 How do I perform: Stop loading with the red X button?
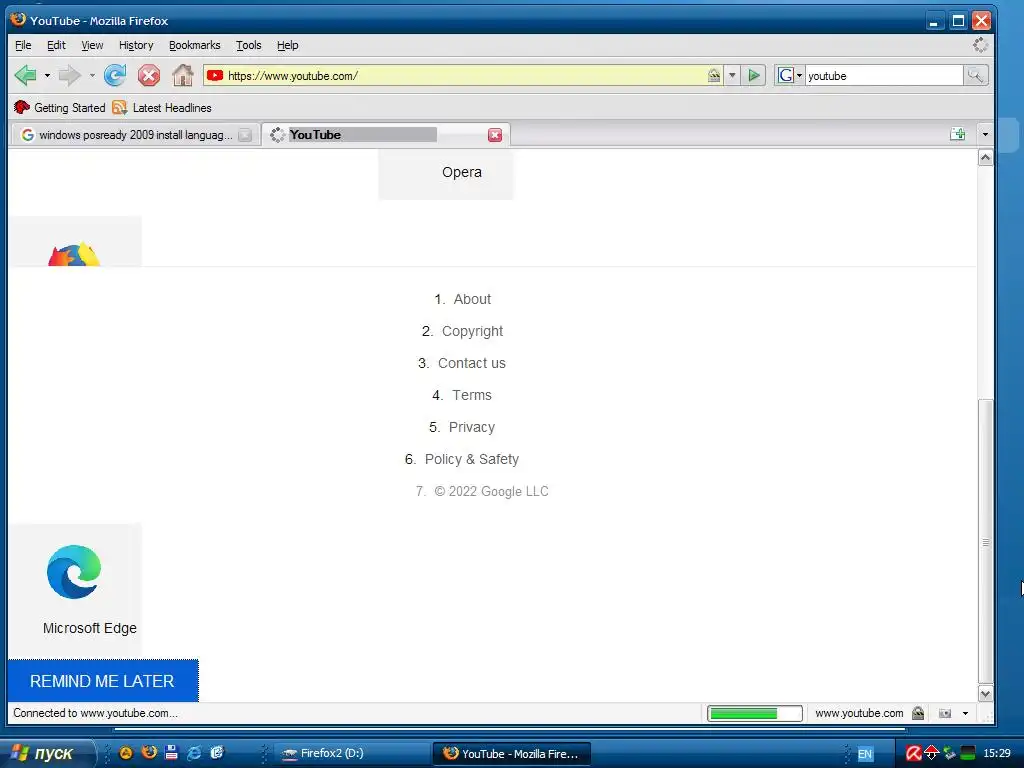coord(149,76)
